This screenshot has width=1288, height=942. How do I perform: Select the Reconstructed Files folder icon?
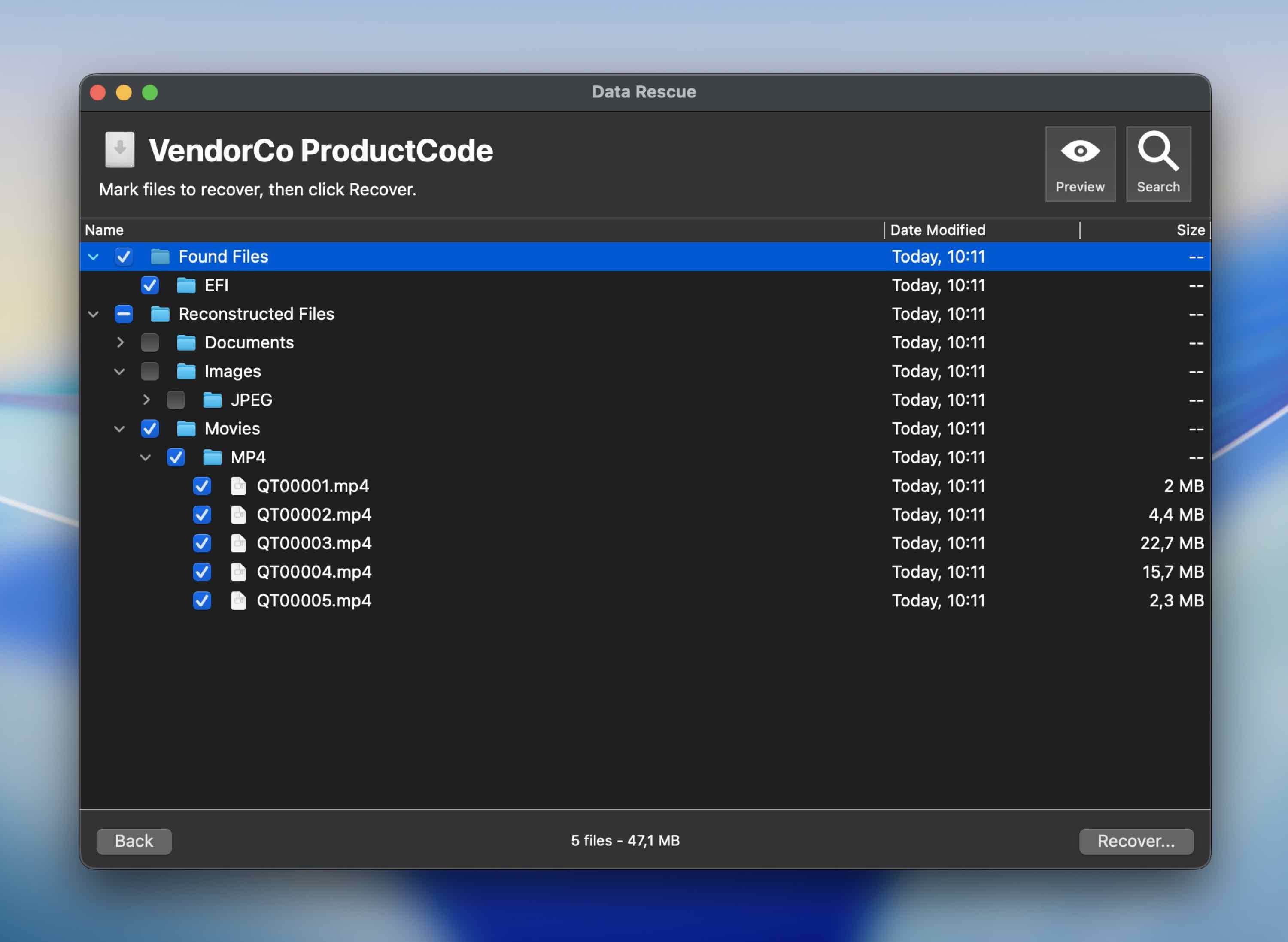160,314
